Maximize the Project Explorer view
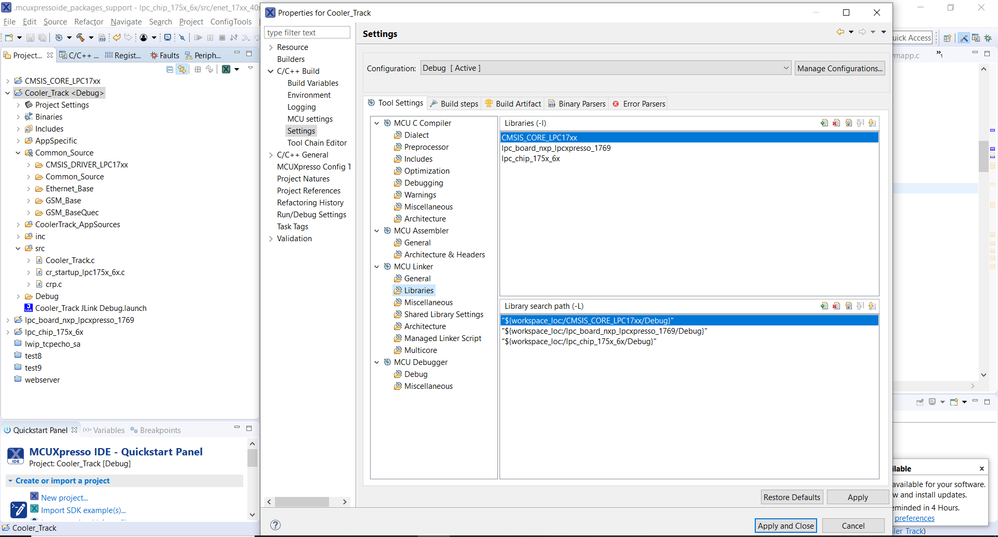998x537 pixels. click(249, 54)
